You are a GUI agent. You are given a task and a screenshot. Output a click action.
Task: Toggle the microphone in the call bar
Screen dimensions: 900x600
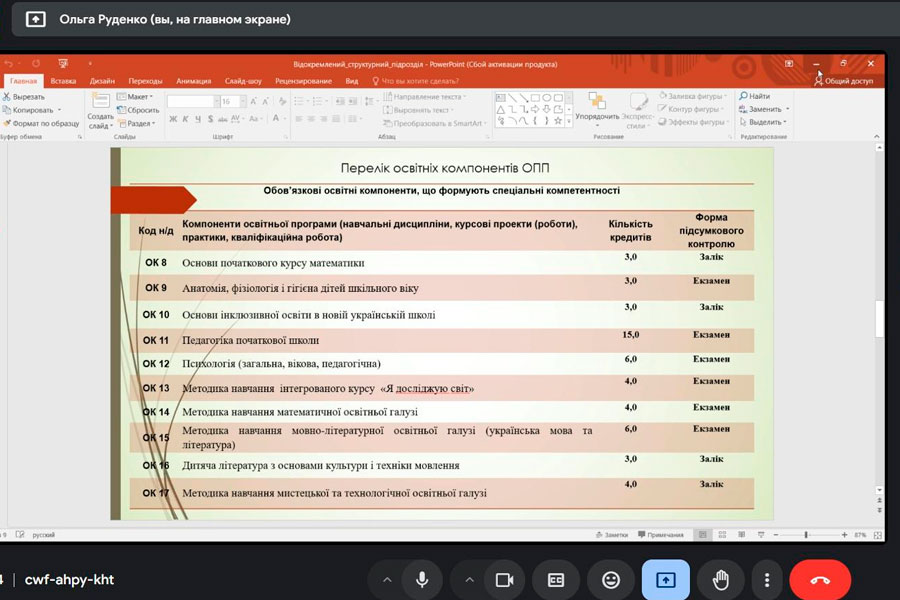point(422,580)
